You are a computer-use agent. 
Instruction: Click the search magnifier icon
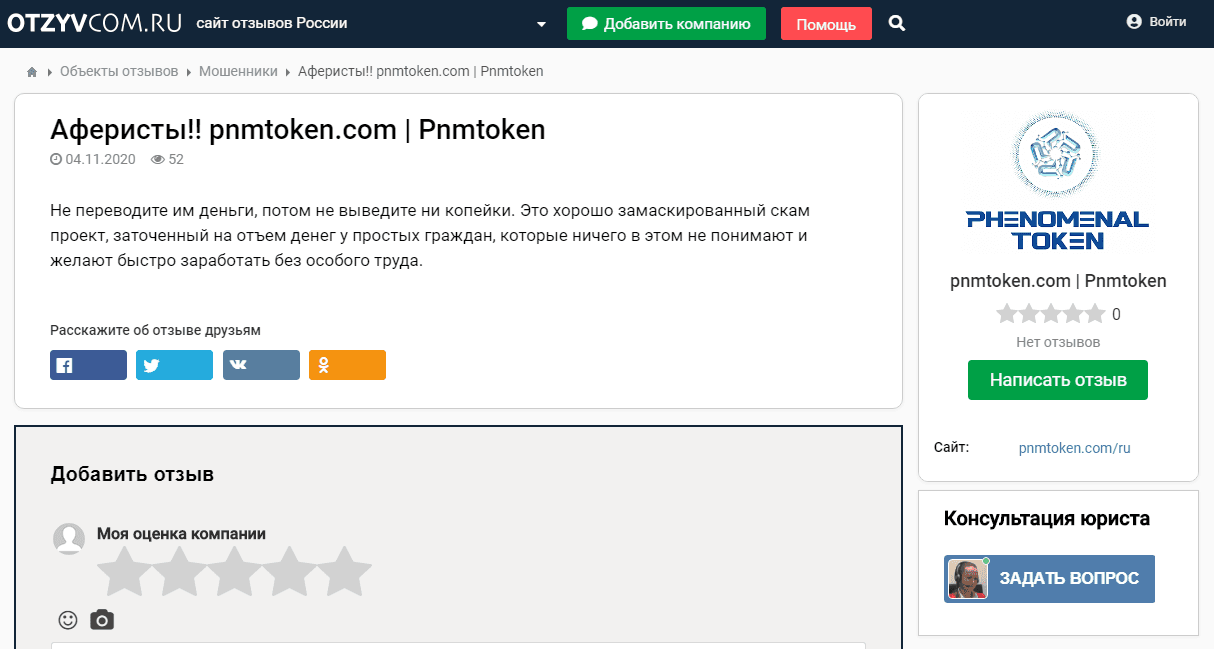[897, 23]
